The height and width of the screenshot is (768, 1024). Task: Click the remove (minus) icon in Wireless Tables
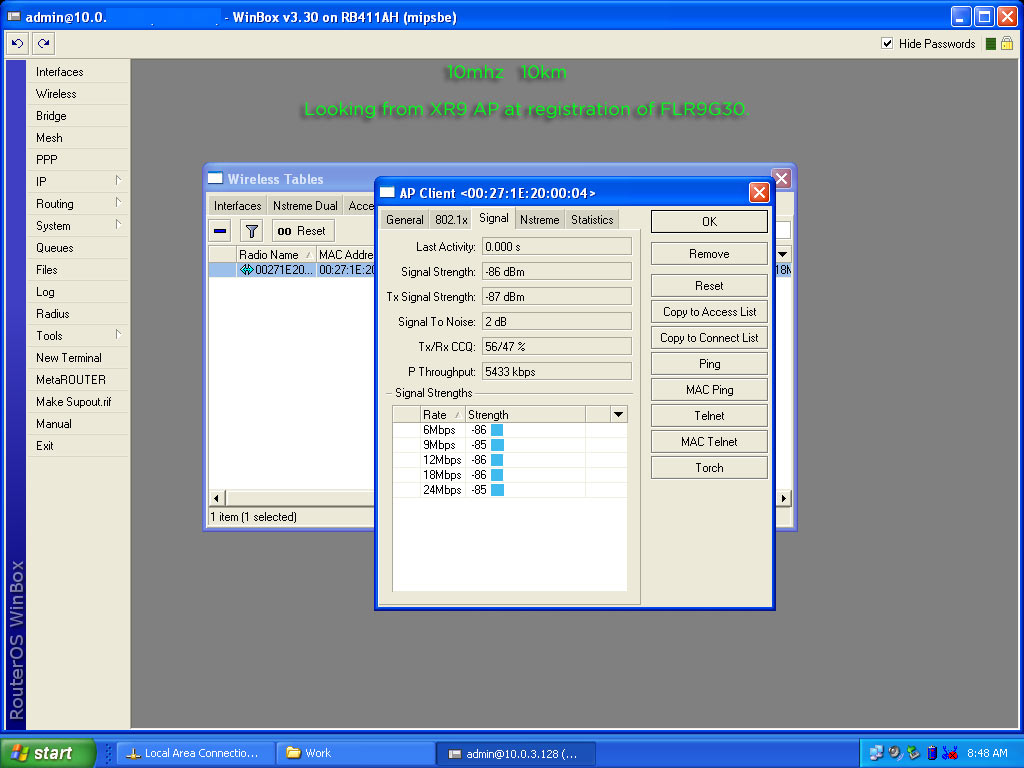220,231
